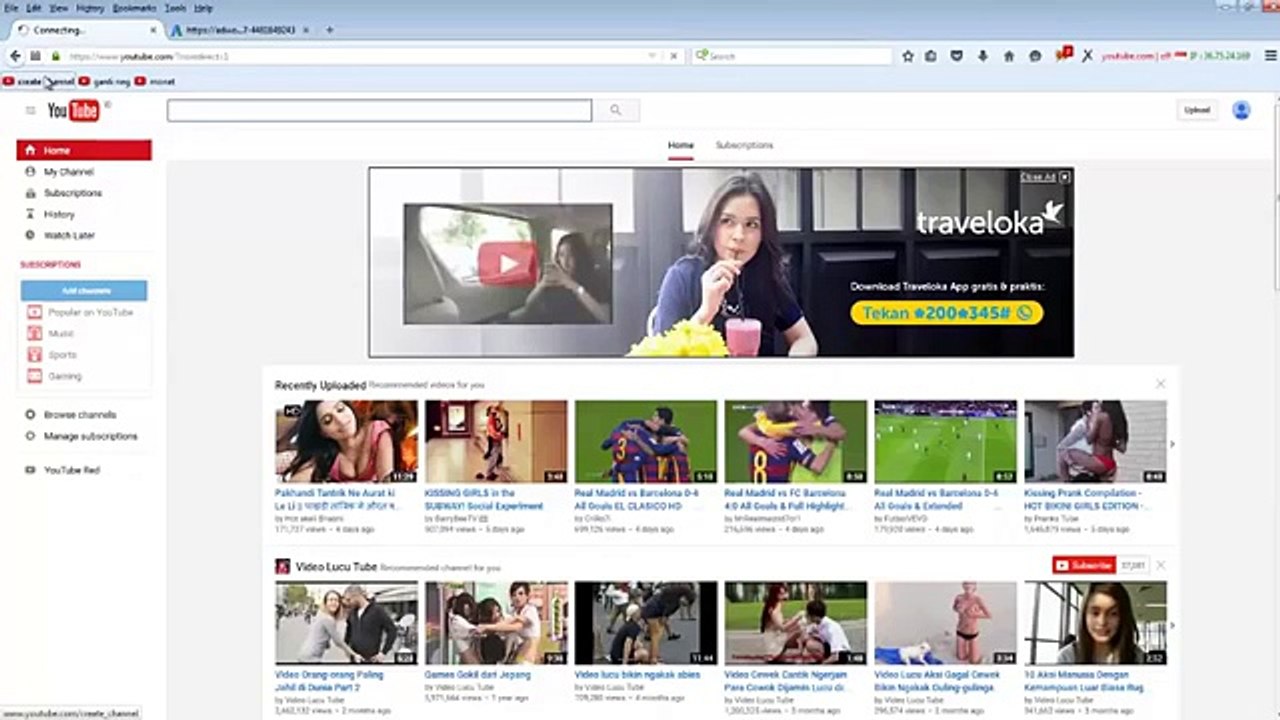Open Real Madrid vs Barcelona EL CLASICO thumbnail

pyautogui.click(x=646, y=442)
